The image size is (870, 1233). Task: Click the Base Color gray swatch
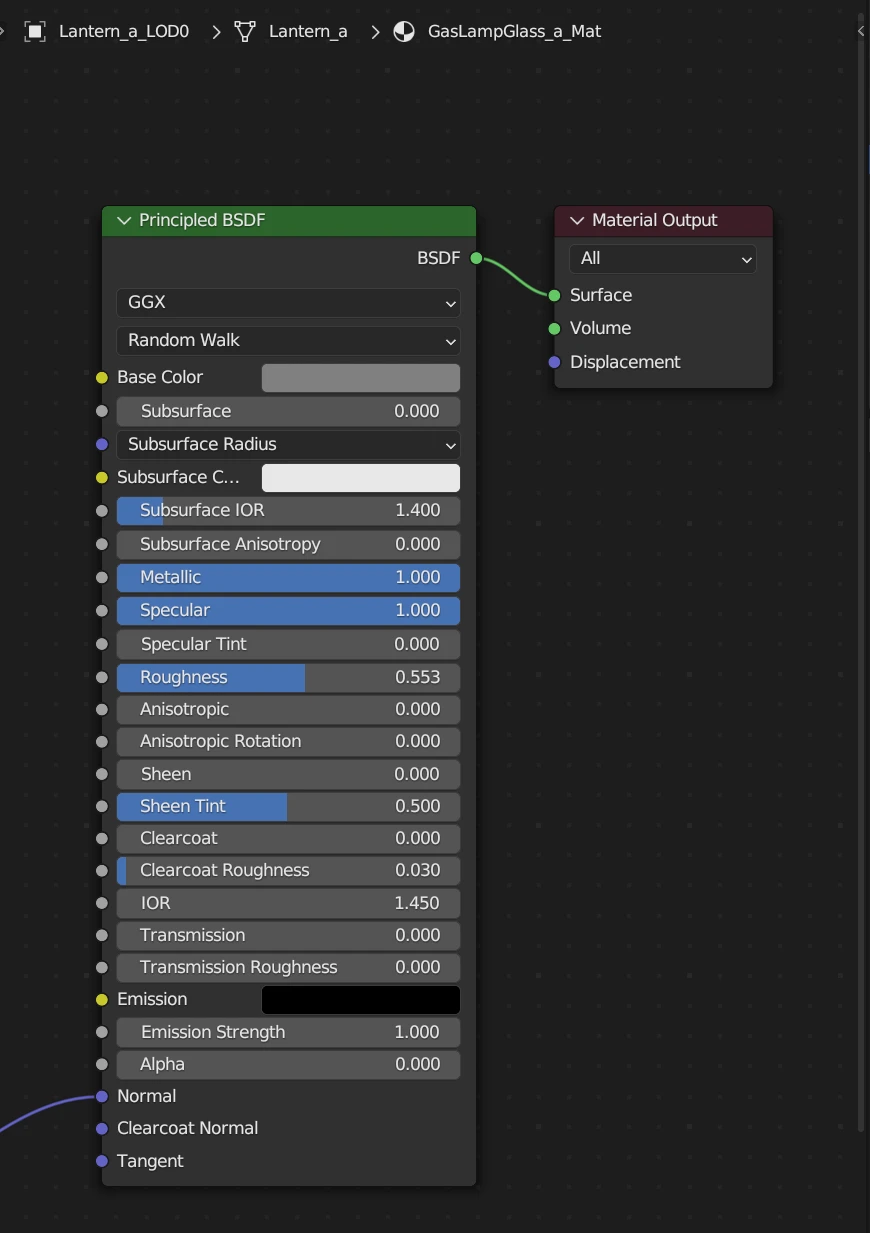pos(360,378)
